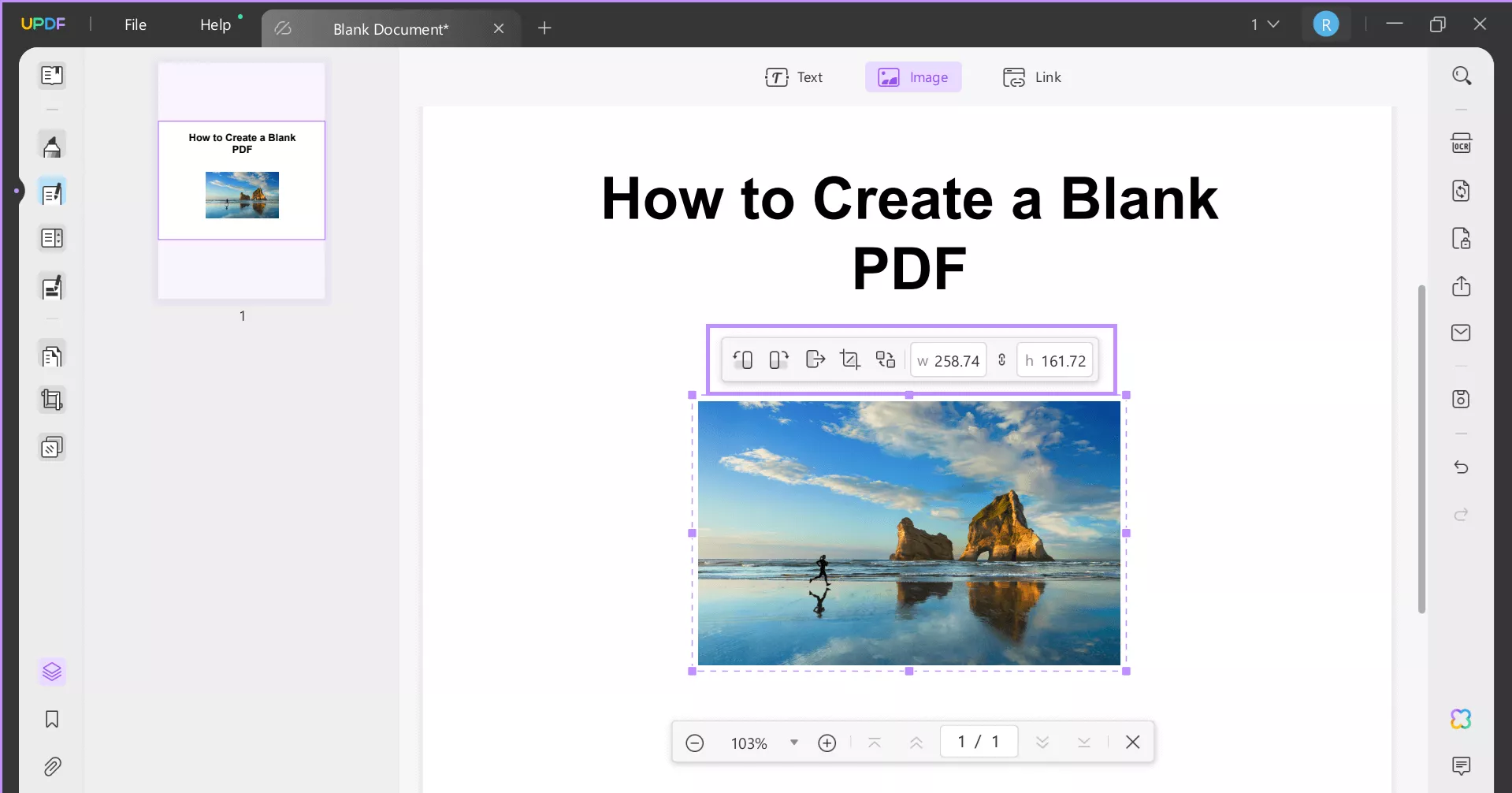Viewport: 1512px width, 793px height.
Task: Open the Search magnifier icon
Action: coord(1462,76)
